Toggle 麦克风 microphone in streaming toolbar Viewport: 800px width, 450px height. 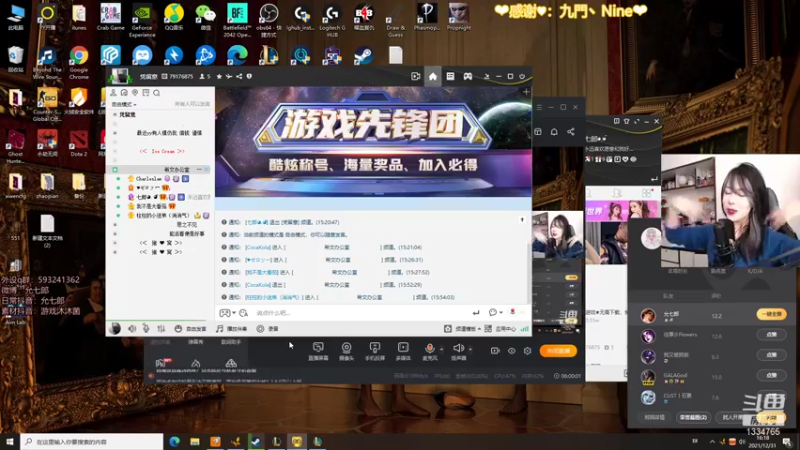tap(430, 351)
